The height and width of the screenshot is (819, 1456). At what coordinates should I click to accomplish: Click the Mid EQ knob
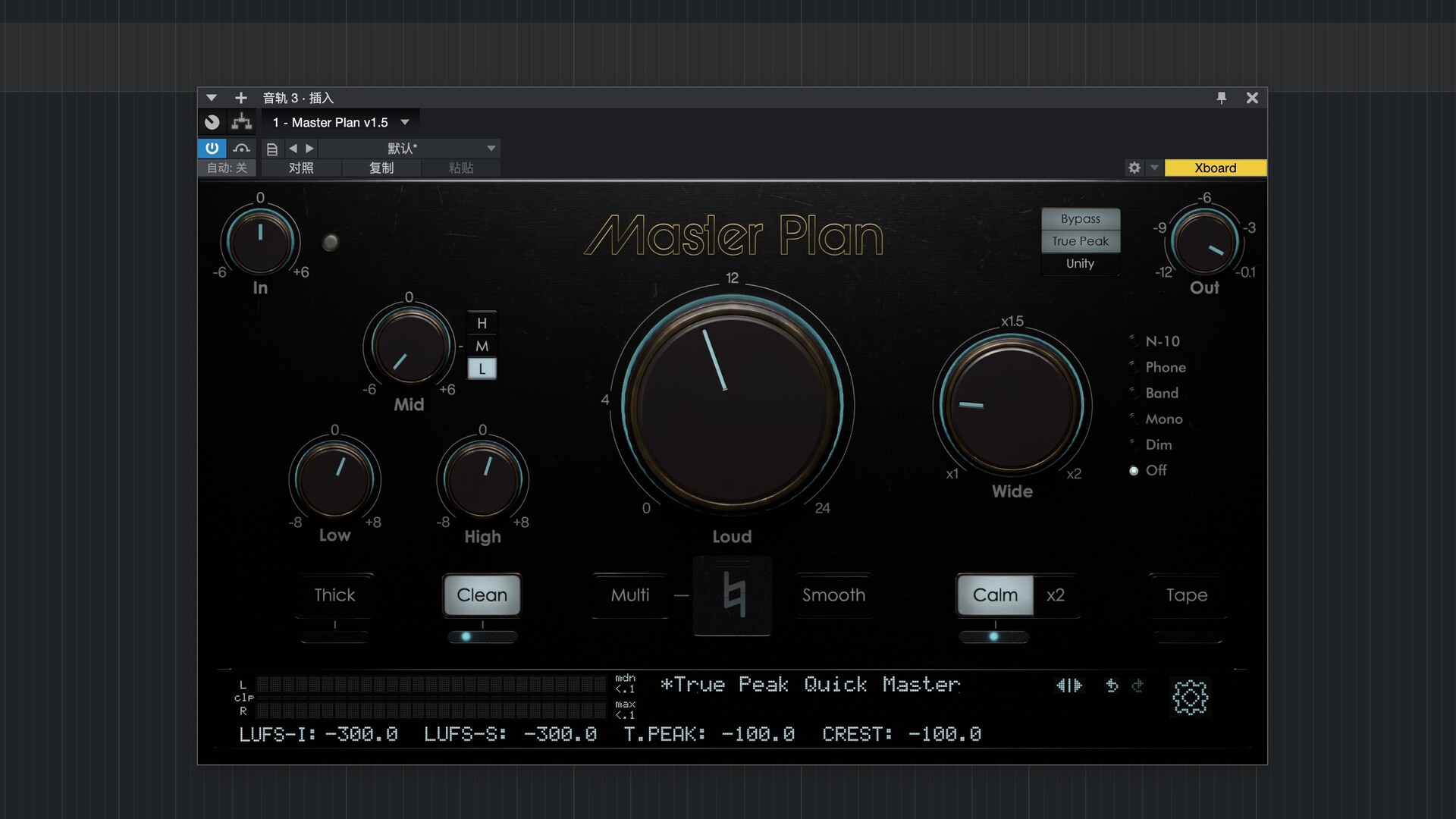pos(409,347)
